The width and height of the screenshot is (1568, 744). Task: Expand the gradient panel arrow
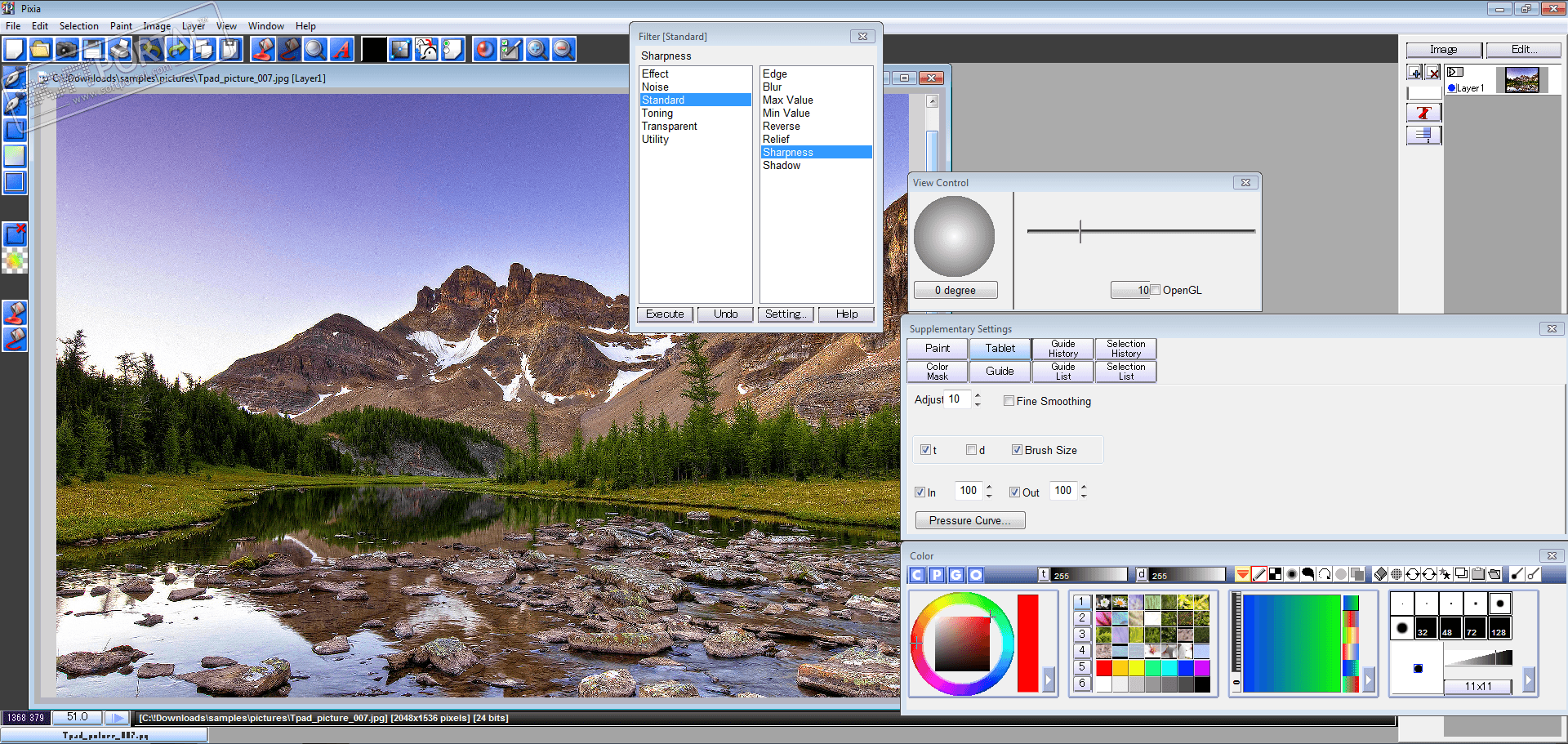point(1370,679)
